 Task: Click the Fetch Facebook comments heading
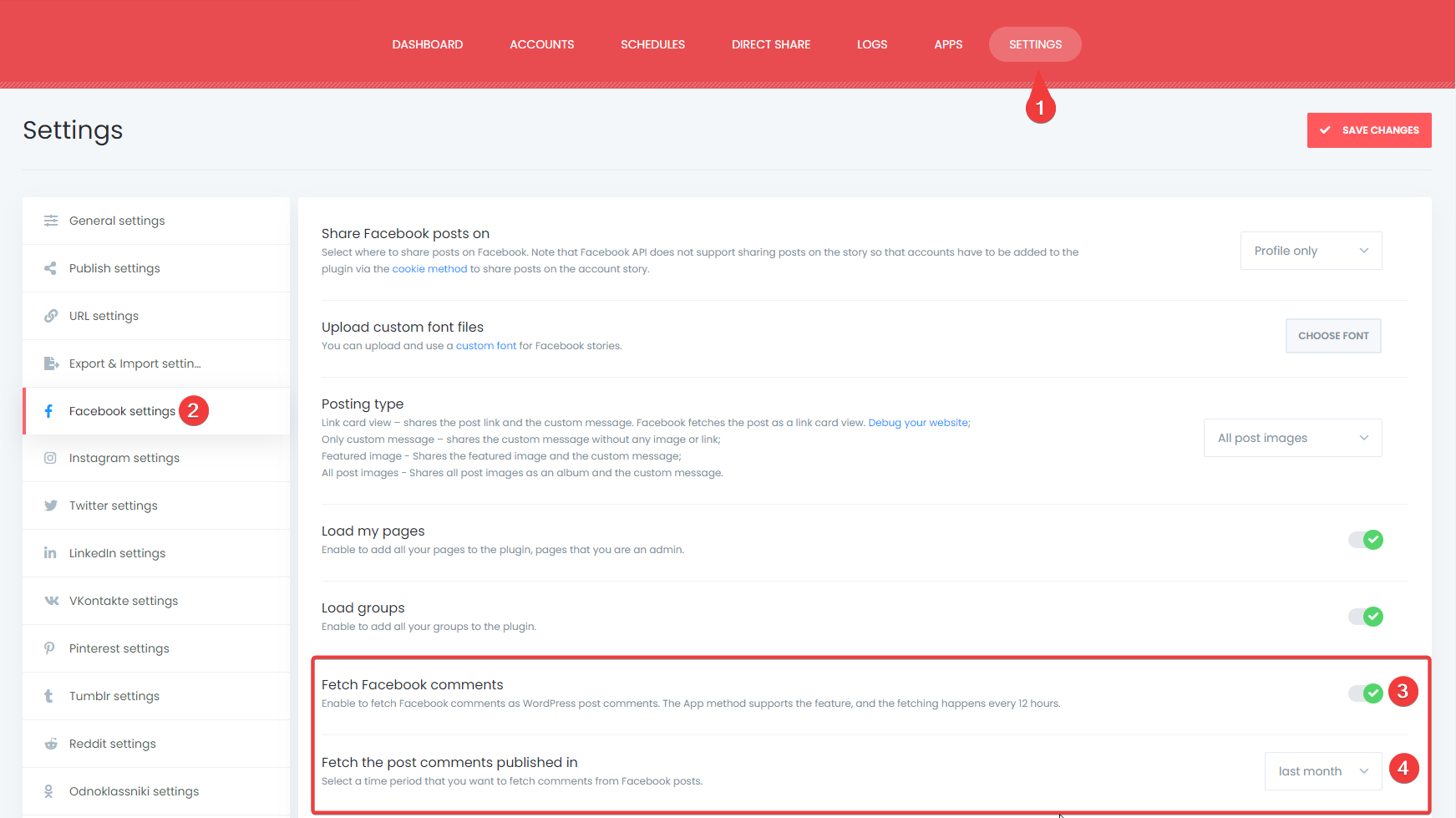[x=413, y=685]
